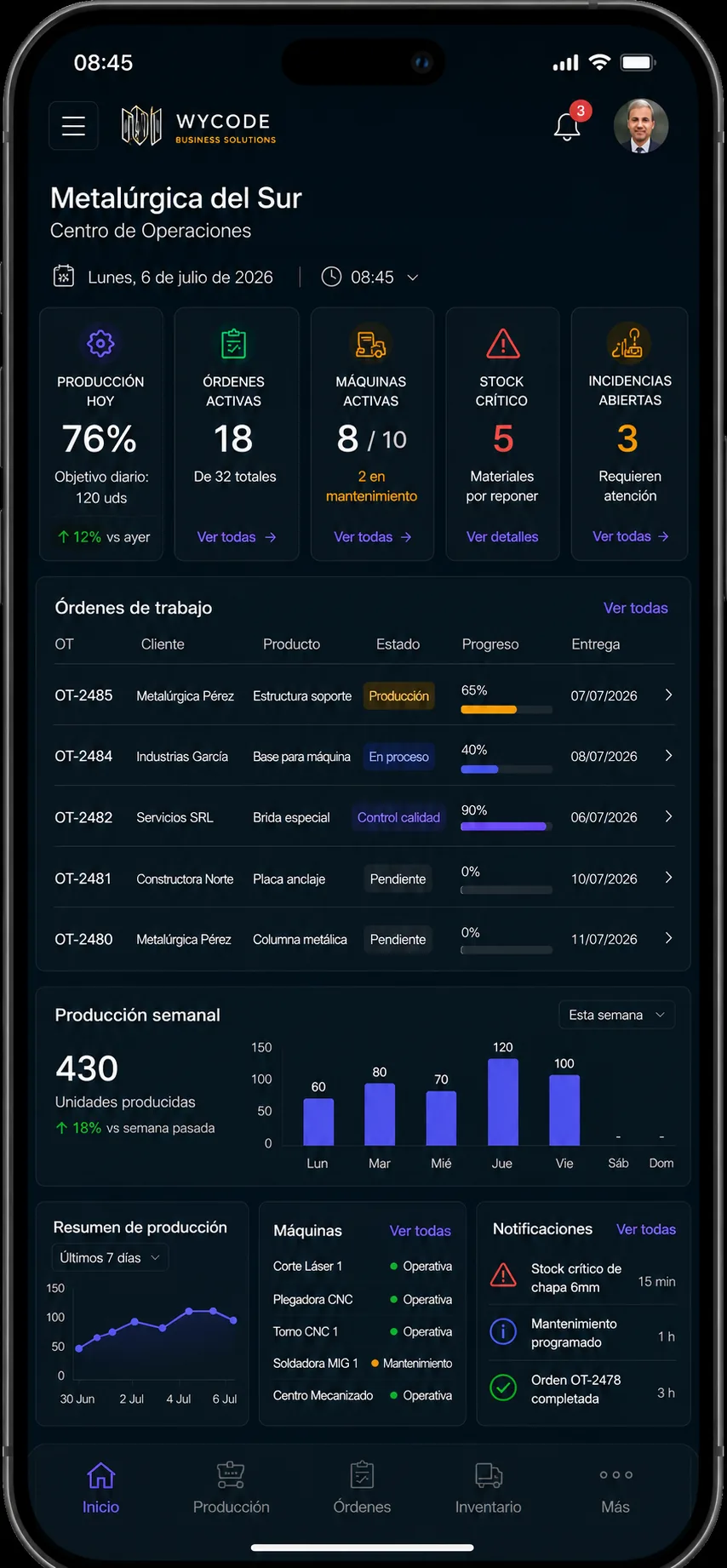Click the Máquinas Activas forklift icon
The image size is (727, 1568).
(x=370, y=344)
